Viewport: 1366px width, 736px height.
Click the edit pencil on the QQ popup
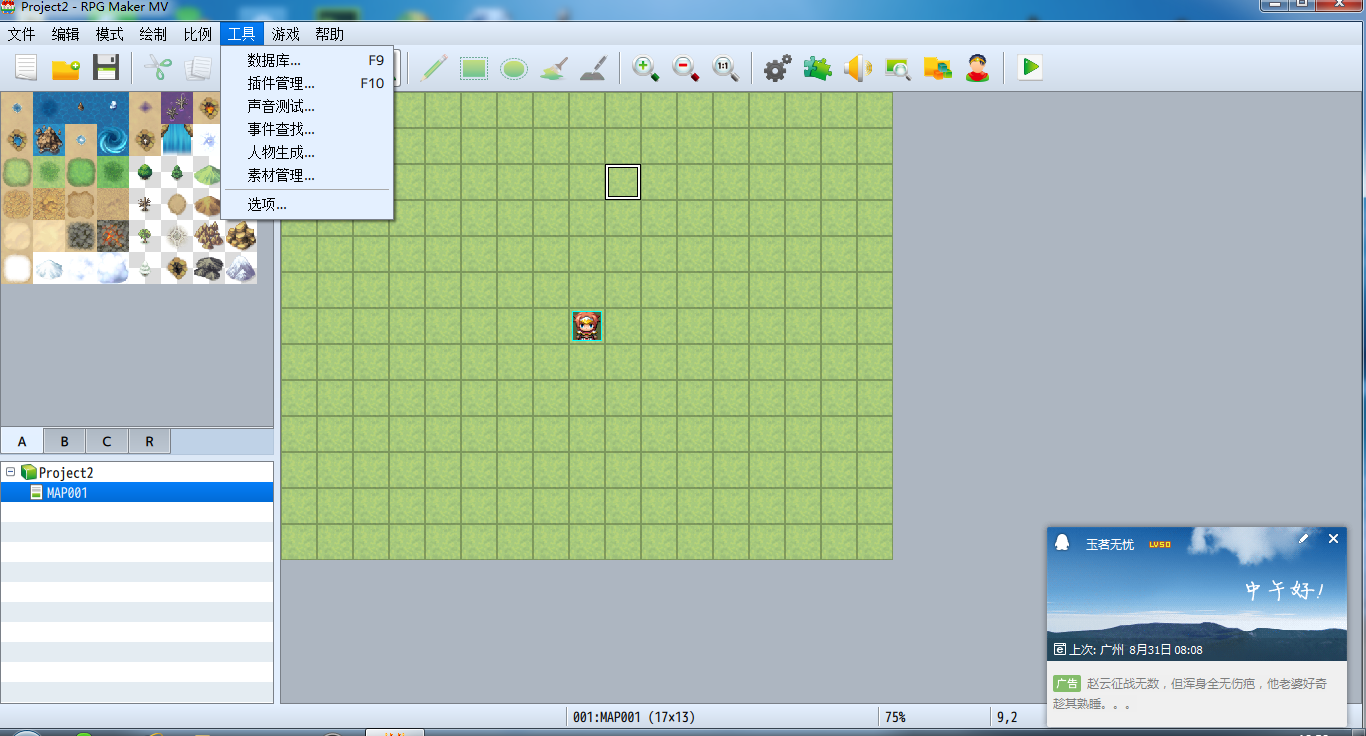pos(1304,539)
